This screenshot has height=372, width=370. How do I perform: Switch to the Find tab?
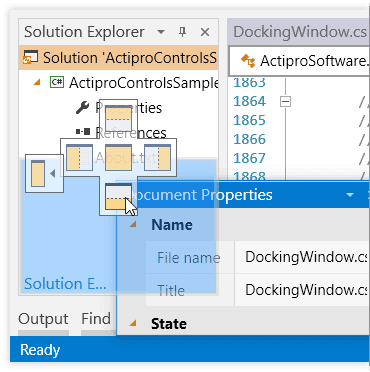[96, 319]
